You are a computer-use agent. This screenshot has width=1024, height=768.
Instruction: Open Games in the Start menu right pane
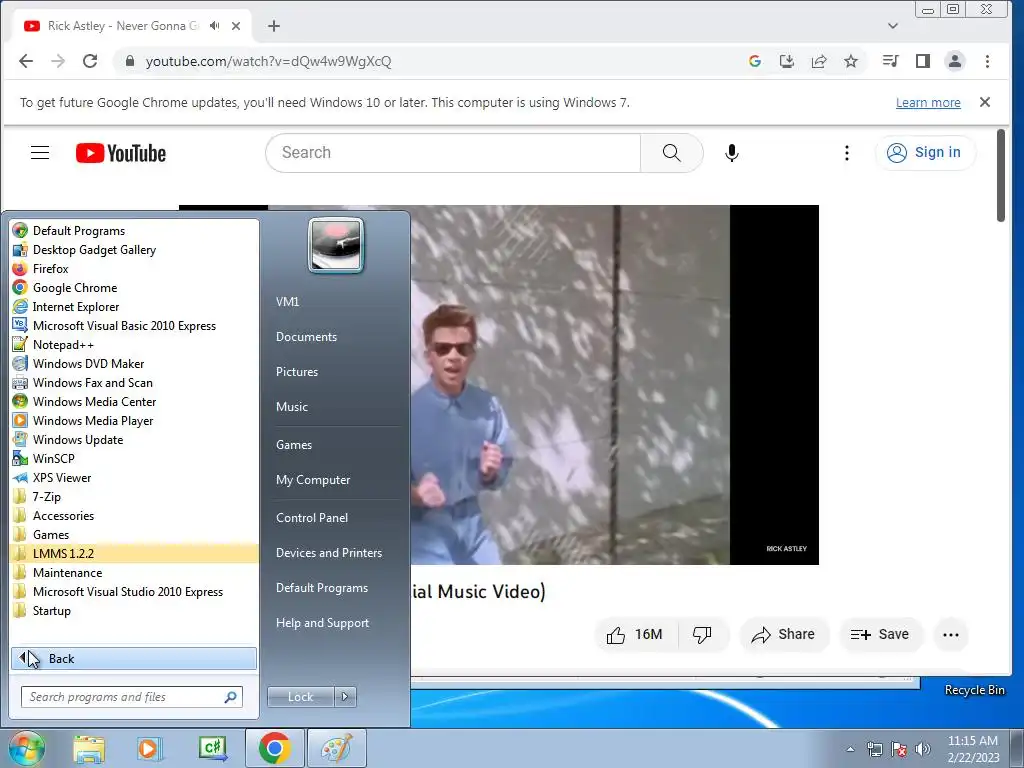click(x=294, y=445)
